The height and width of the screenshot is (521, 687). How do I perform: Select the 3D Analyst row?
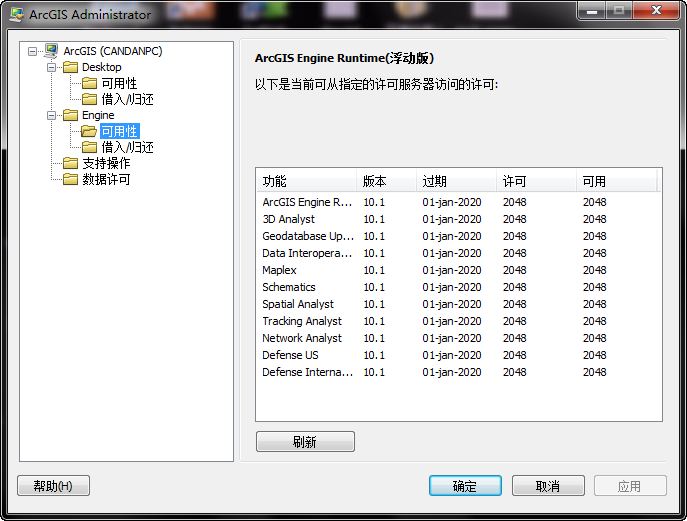[458, 219]
